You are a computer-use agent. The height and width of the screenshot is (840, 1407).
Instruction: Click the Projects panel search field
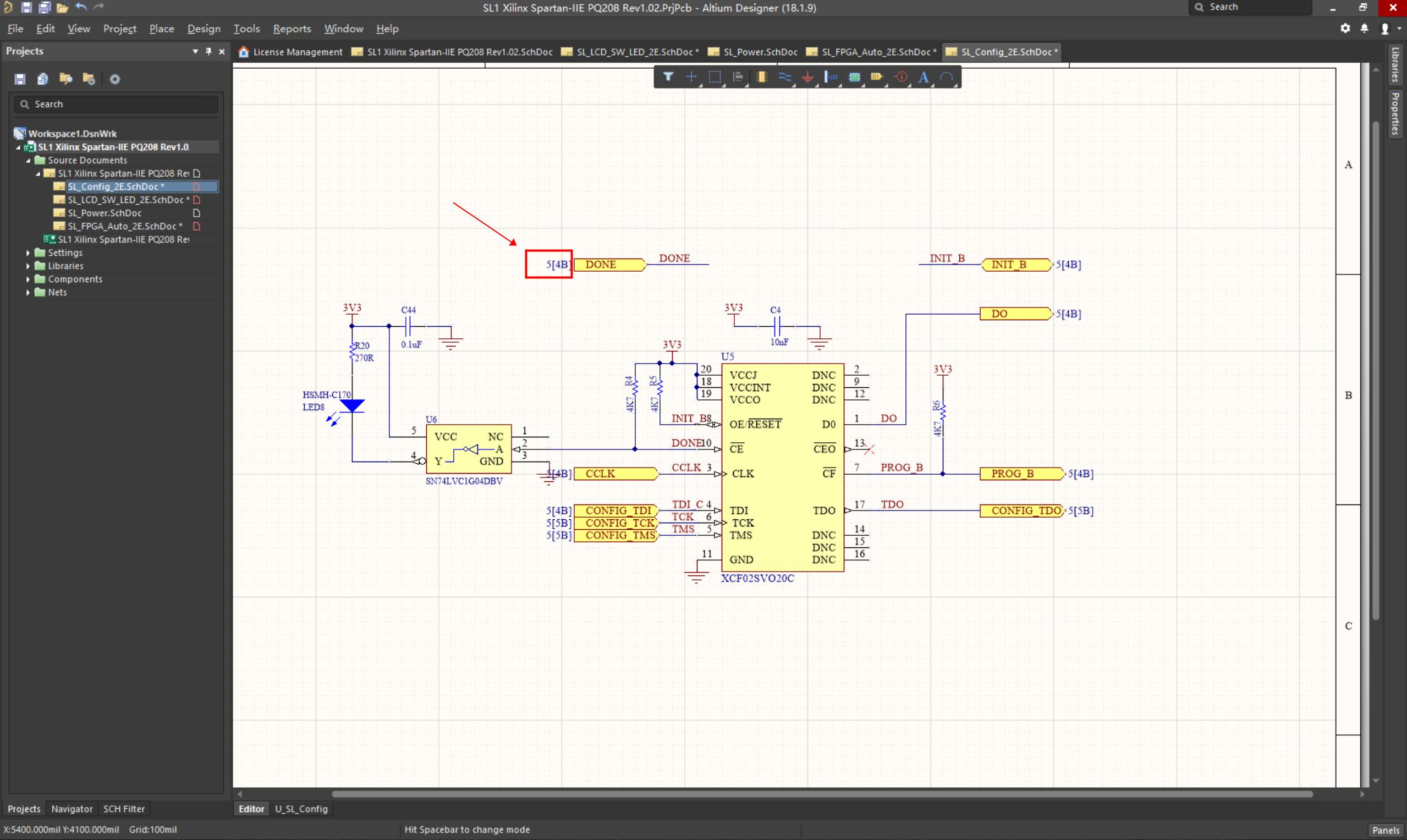pyautogui.click(x=116, y=104)
